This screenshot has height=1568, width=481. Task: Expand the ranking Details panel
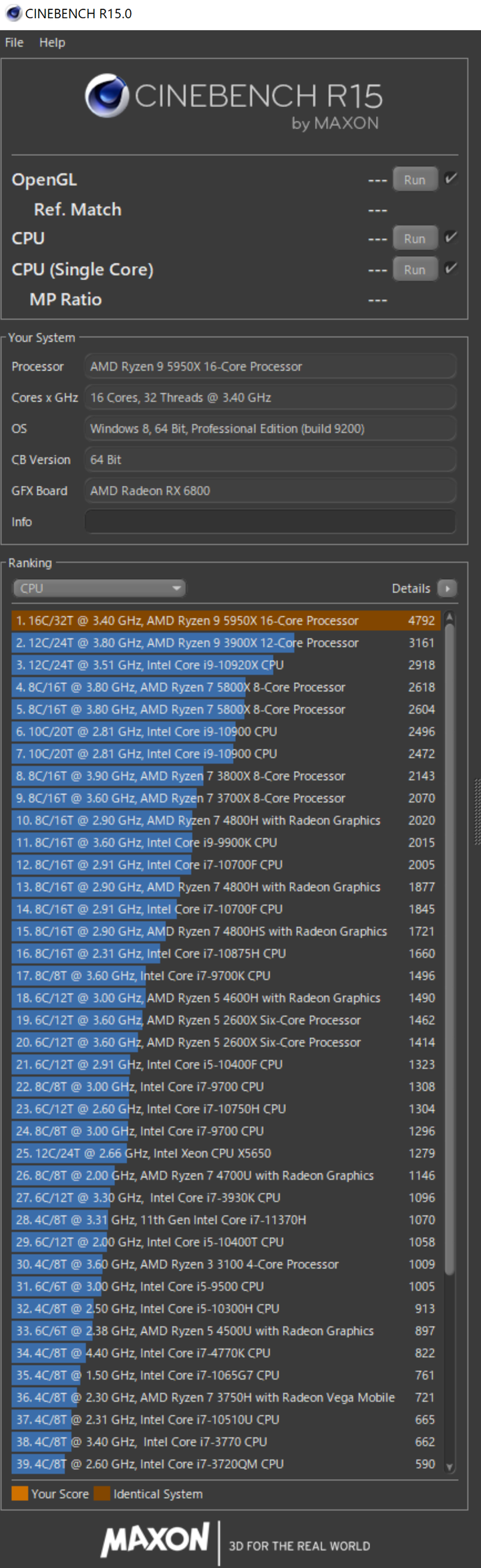coord(424,588)
